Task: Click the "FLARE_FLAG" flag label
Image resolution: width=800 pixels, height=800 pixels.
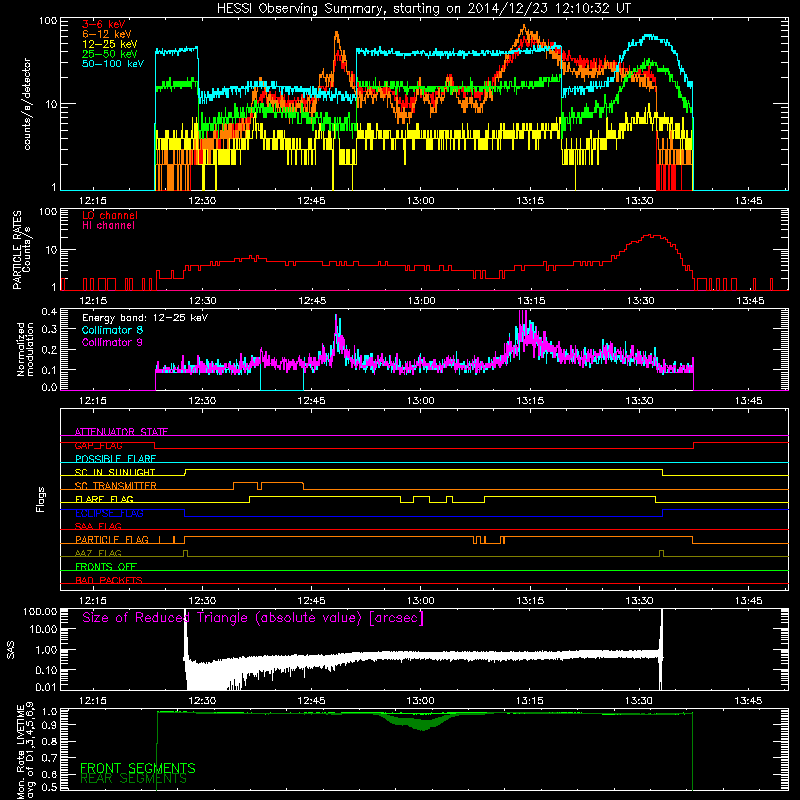Action: pyautogui.click(x=104, y=499)
